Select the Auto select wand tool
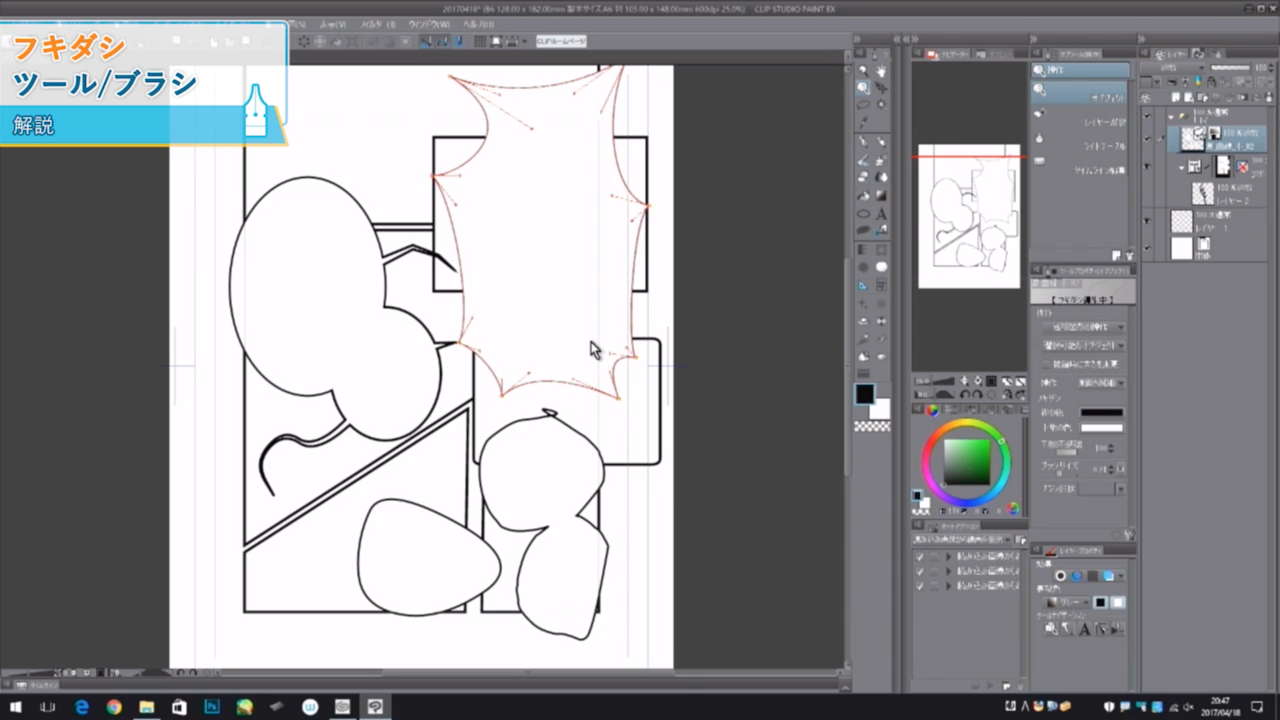This screenshot has height=720, width=1280. (x=881, y=105)
